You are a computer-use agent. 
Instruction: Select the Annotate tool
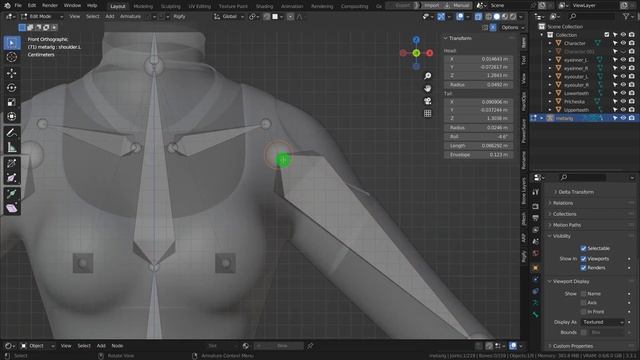tap(12, 133)
